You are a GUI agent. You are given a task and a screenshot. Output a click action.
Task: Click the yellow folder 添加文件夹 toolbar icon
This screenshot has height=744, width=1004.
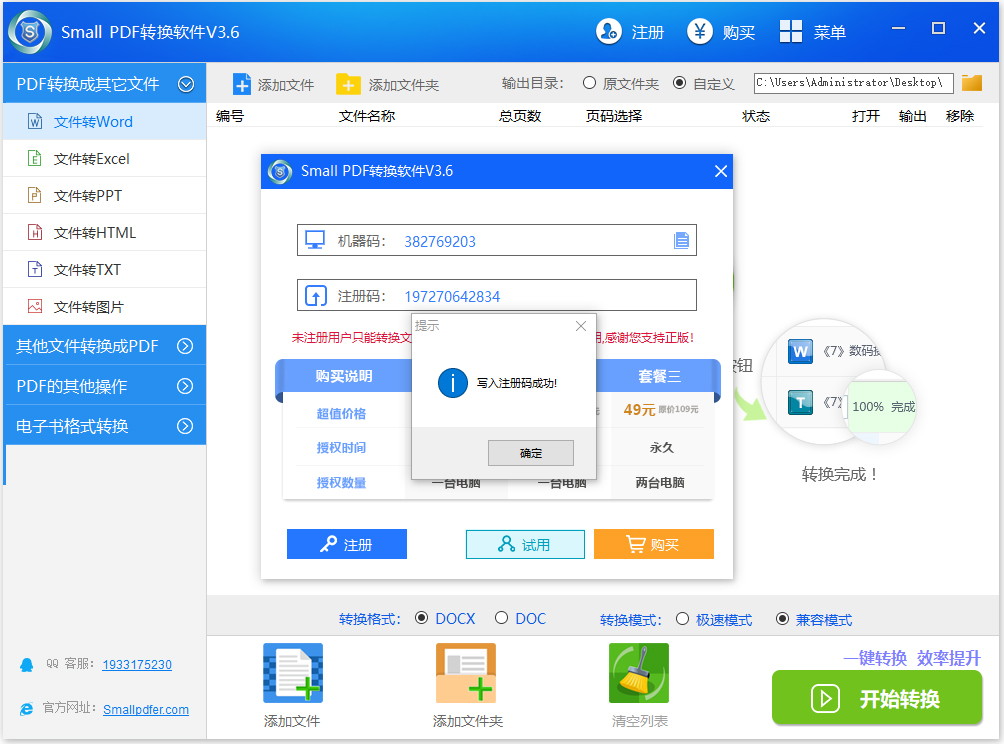pyautogui.click(x=348, y=85)
